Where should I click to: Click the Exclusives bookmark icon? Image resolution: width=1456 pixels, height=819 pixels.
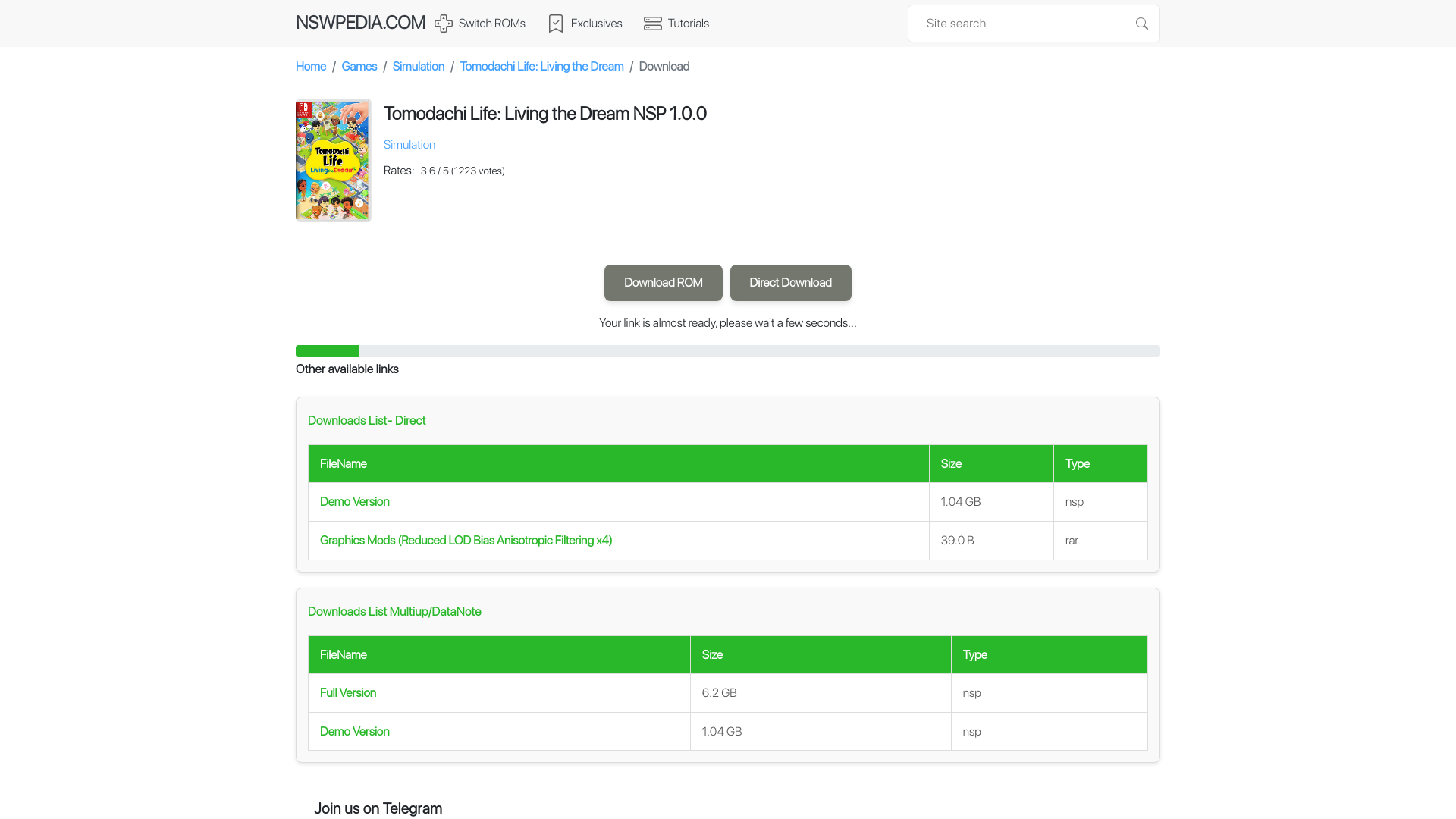556,24
